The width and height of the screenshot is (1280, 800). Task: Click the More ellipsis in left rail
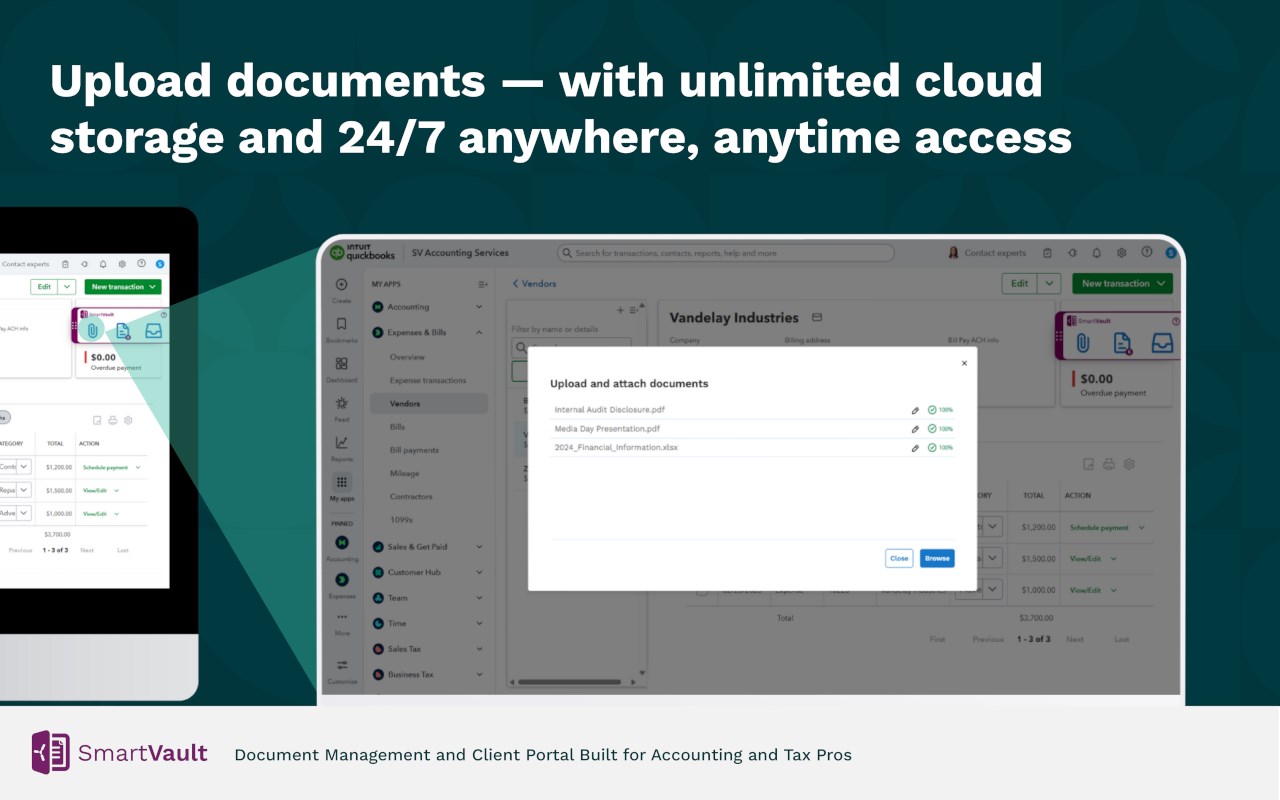[x=342, y=617]
